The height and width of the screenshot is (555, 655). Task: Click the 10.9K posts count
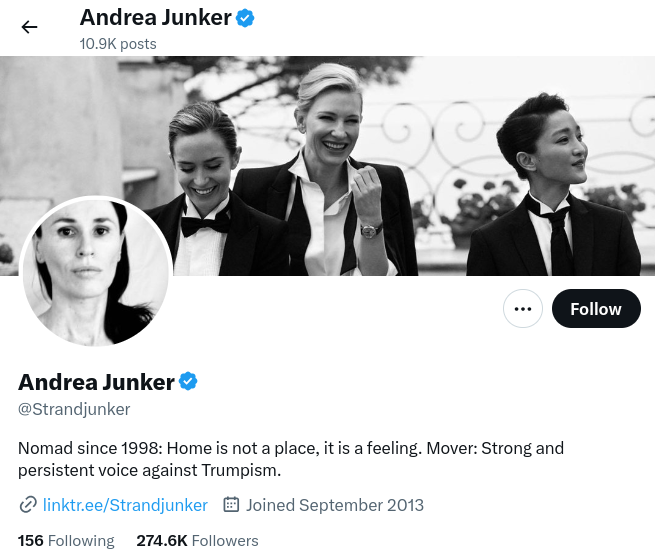pos(118,44)
